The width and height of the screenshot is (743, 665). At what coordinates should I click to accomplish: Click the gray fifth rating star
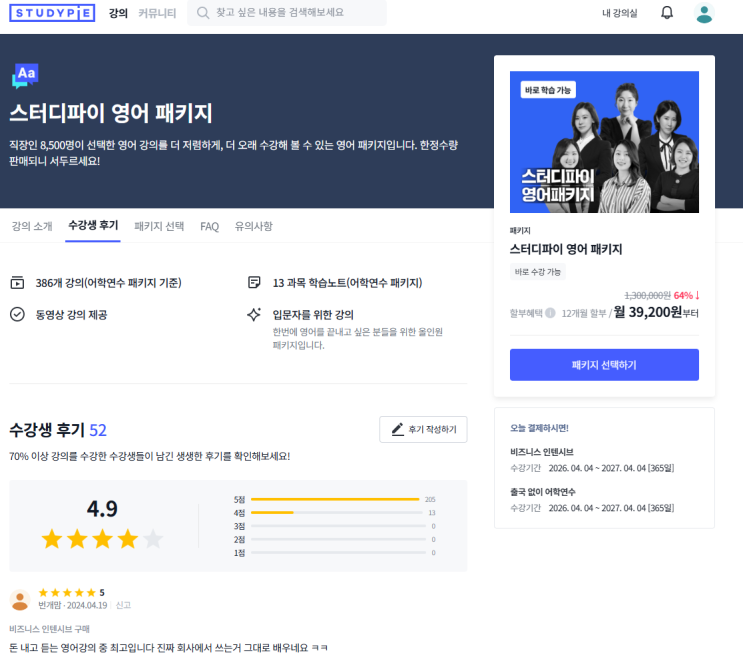coord(153,539)
